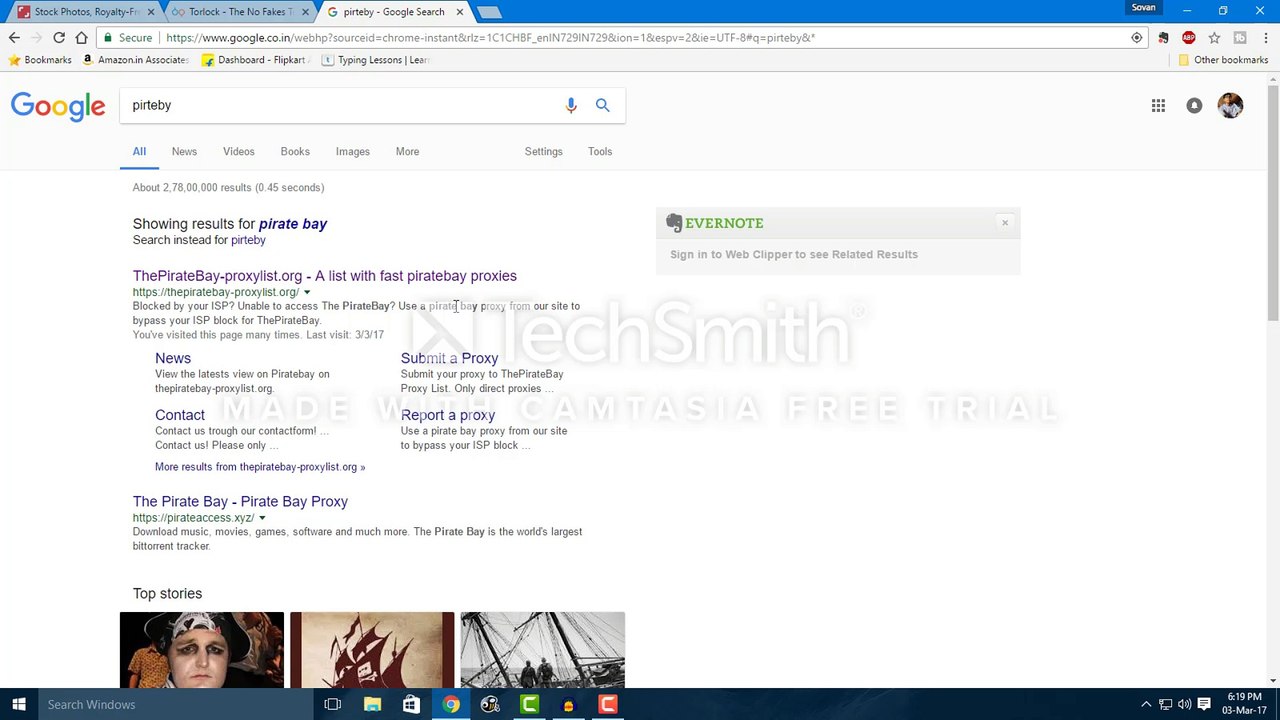Image resolution: width=1280 pixels, height=720 pixels.
Task: Show hidden system tray icons
Action: pos(1146,704)
